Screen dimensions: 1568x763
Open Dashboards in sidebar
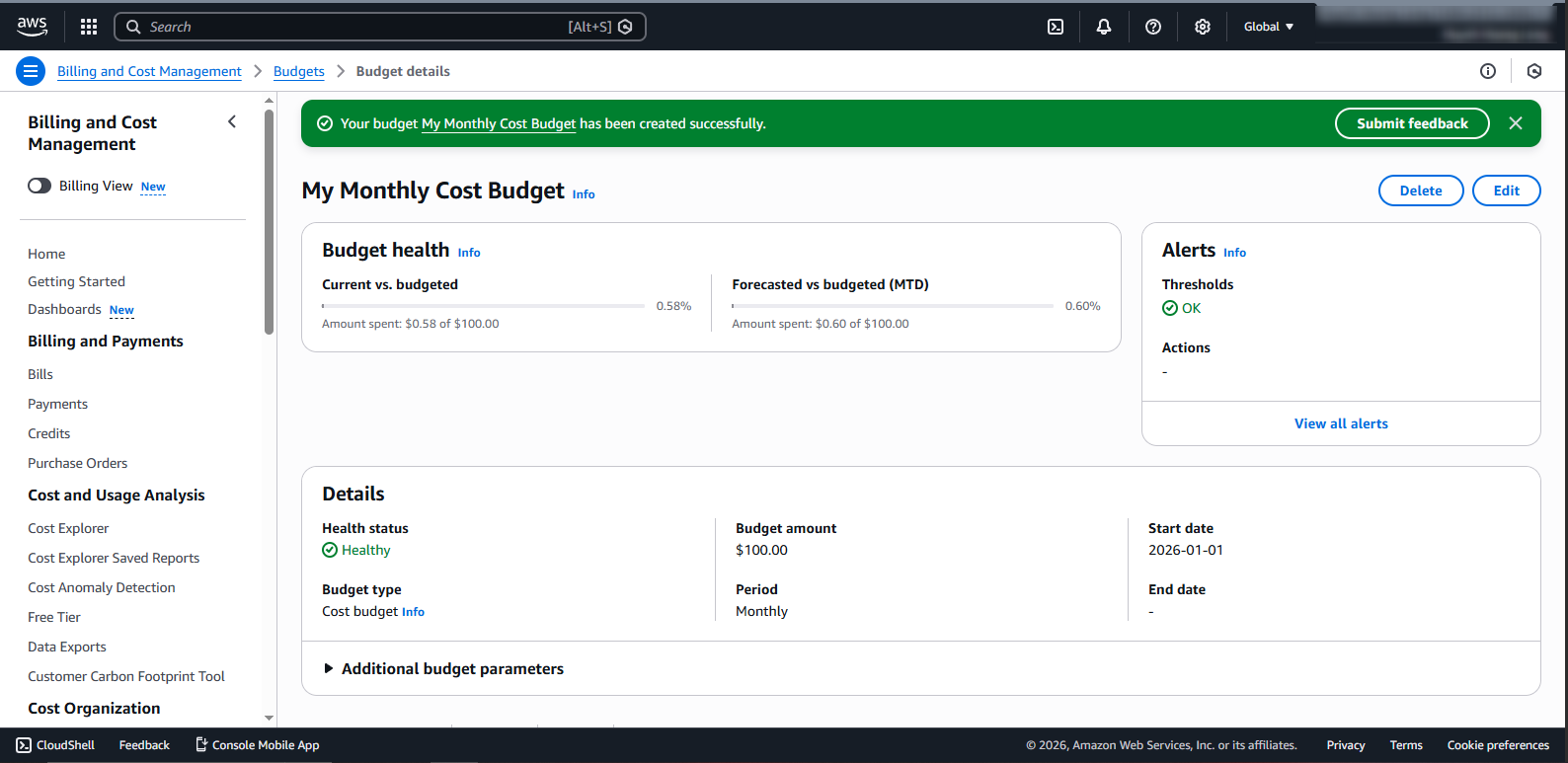(x=64, y=309)
